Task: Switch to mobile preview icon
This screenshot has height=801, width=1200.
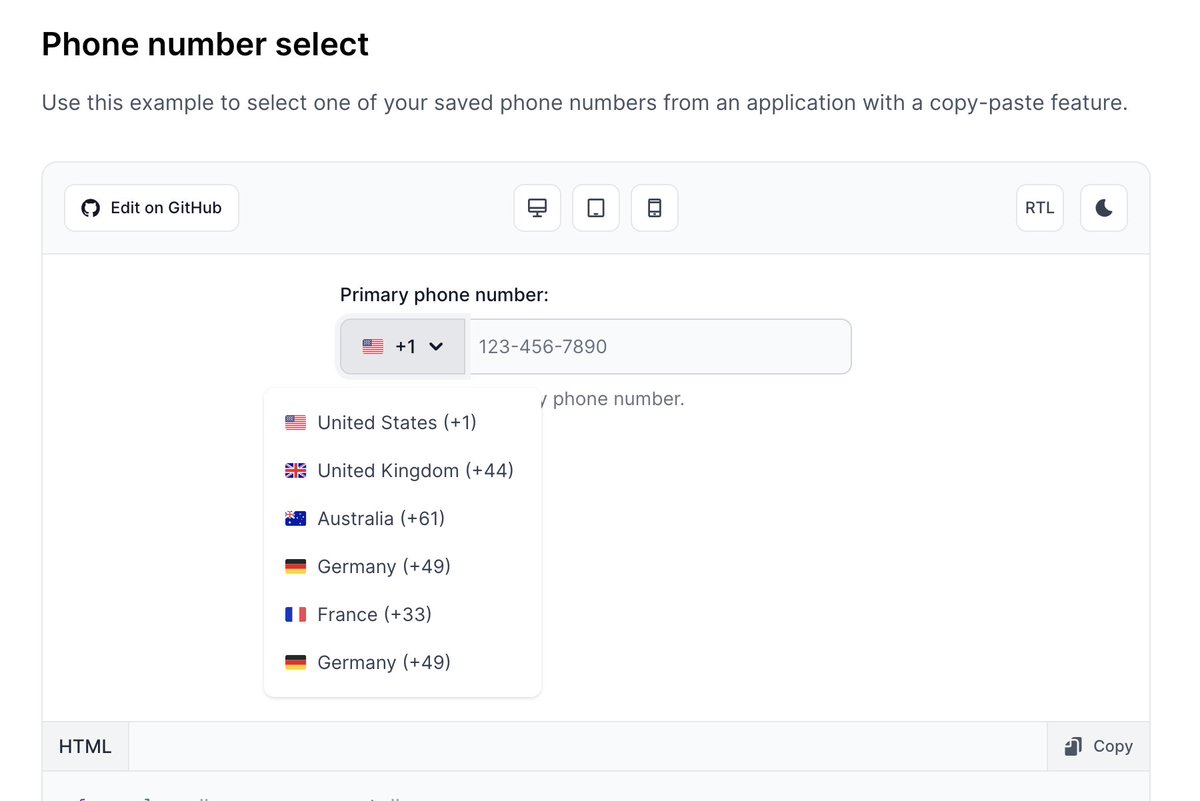Action: click(x=655, y=208)
